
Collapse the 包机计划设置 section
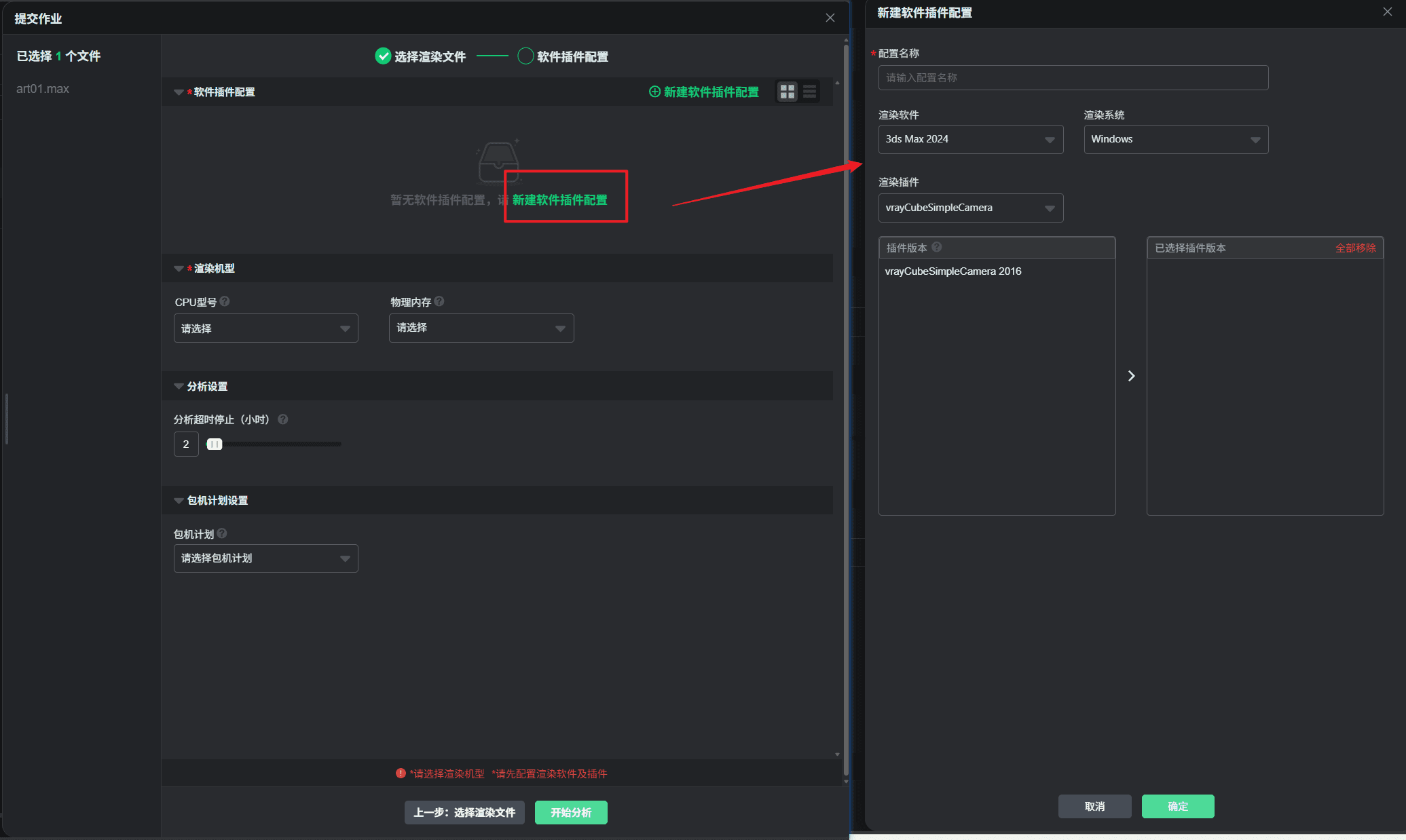pos(179,501)
